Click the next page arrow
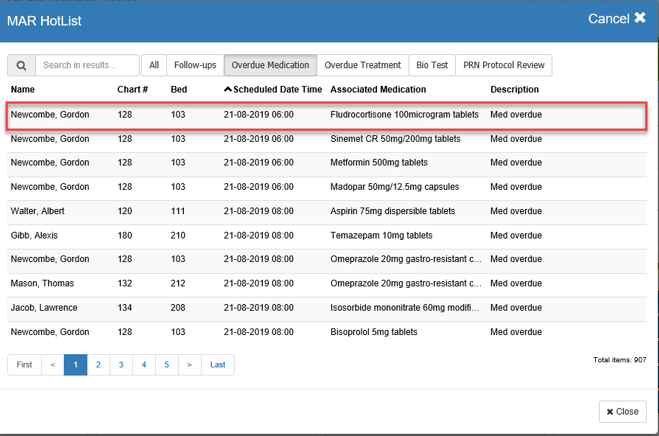Image resolution: width=659 pixels, height=436 pixels. pyautogui.click(x=189, y=365)
